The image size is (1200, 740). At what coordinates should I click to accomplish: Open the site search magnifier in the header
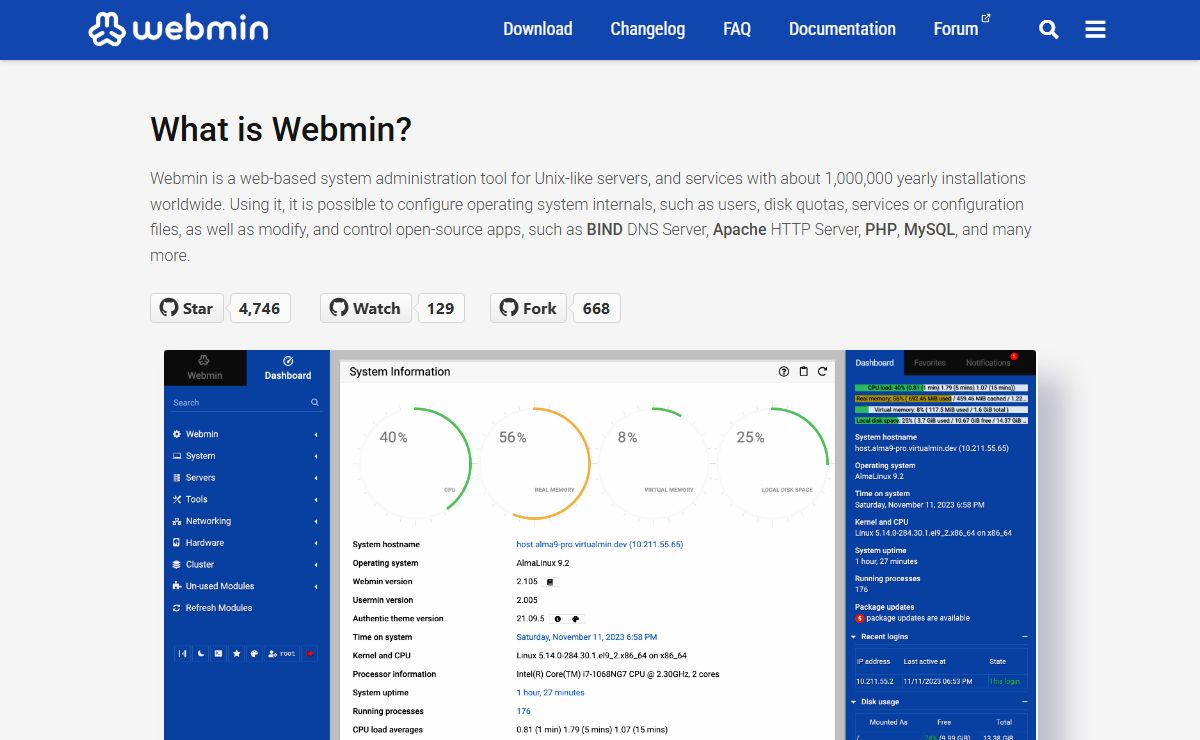pos(1048,30)
